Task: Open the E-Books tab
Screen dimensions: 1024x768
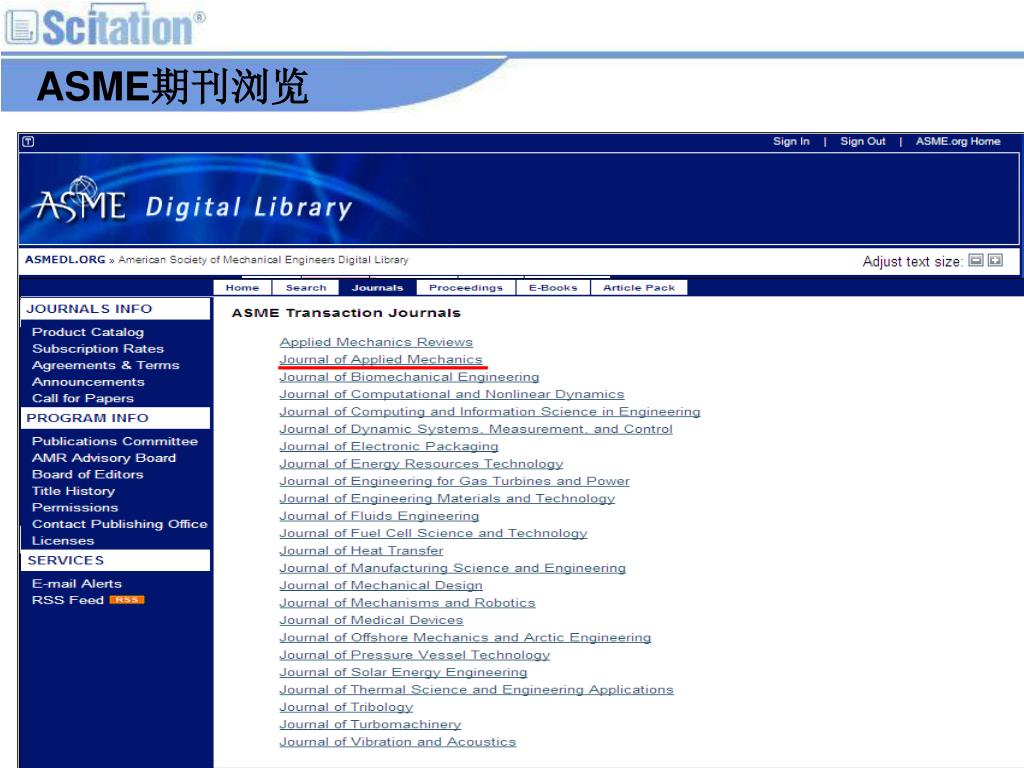Action: (x=552, y=287)
